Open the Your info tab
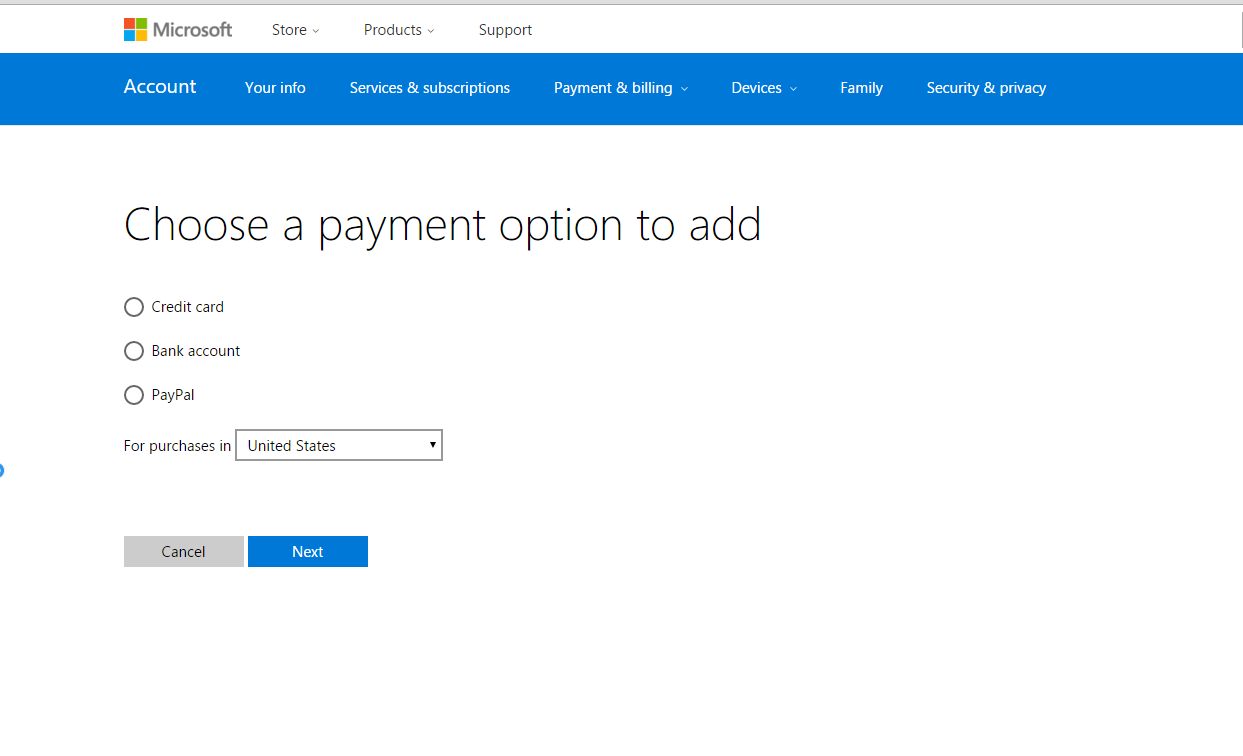This screenshot has height=756, width=1243. coord(275,88)
